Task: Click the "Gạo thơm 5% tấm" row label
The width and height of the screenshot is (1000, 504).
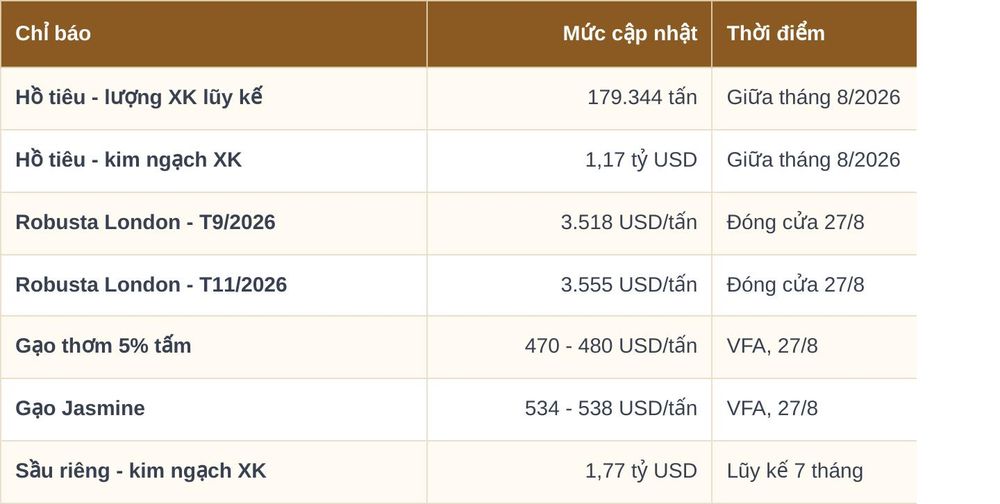Action: point(103,346)
